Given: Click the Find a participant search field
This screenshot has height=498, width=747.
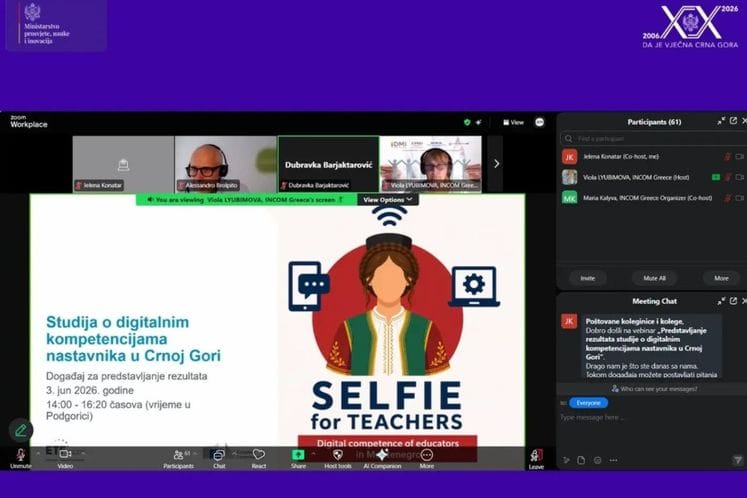Looking at the screenshot, I should pos(654,139).
